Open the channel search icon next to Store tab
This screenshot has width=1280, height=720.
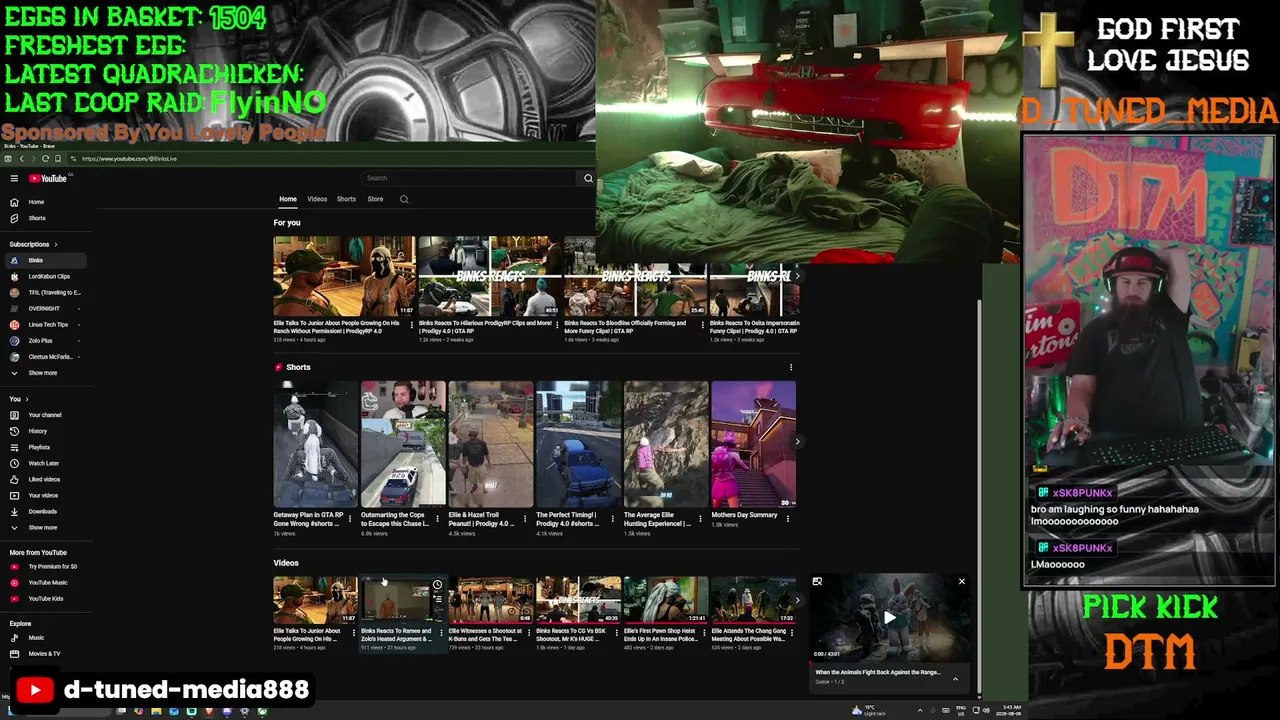pyautogui.click(x=404, y=199)
